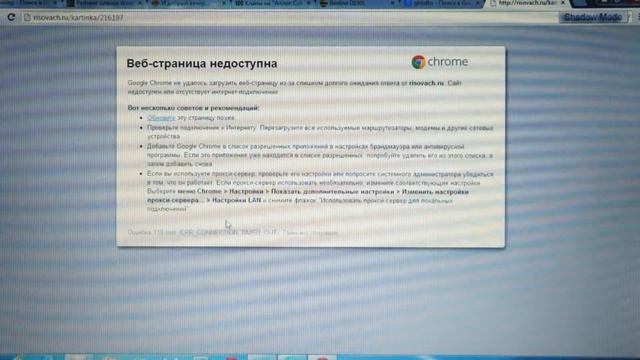Select the active http://risovach.ru/kar tab

tap(527, 3)
